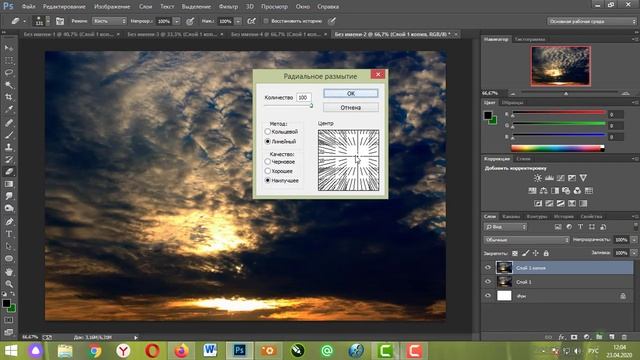Select the Линейный (Zoom) method radio button

click(x=268, y=142)
